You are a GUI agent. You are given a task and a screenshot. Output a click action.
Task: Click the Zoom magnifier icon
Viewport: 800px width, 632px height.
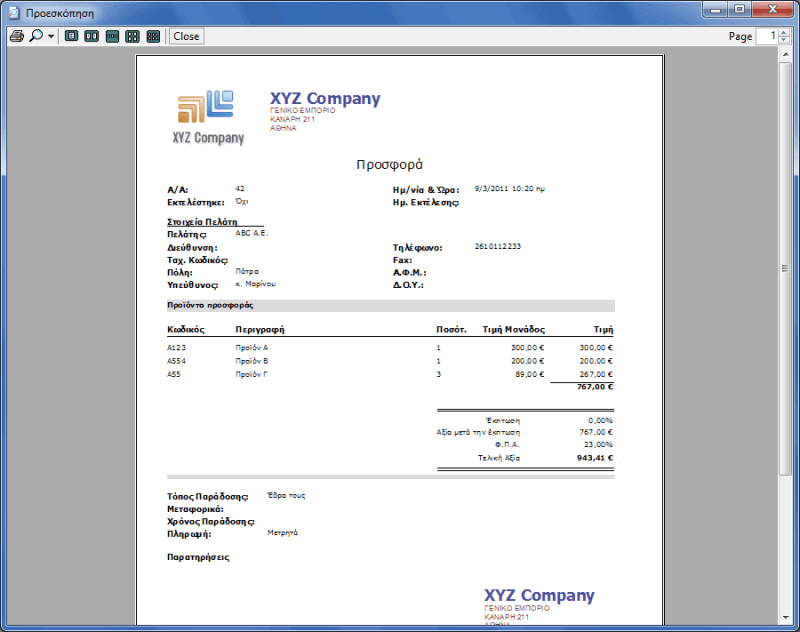(x=36, y=36)
